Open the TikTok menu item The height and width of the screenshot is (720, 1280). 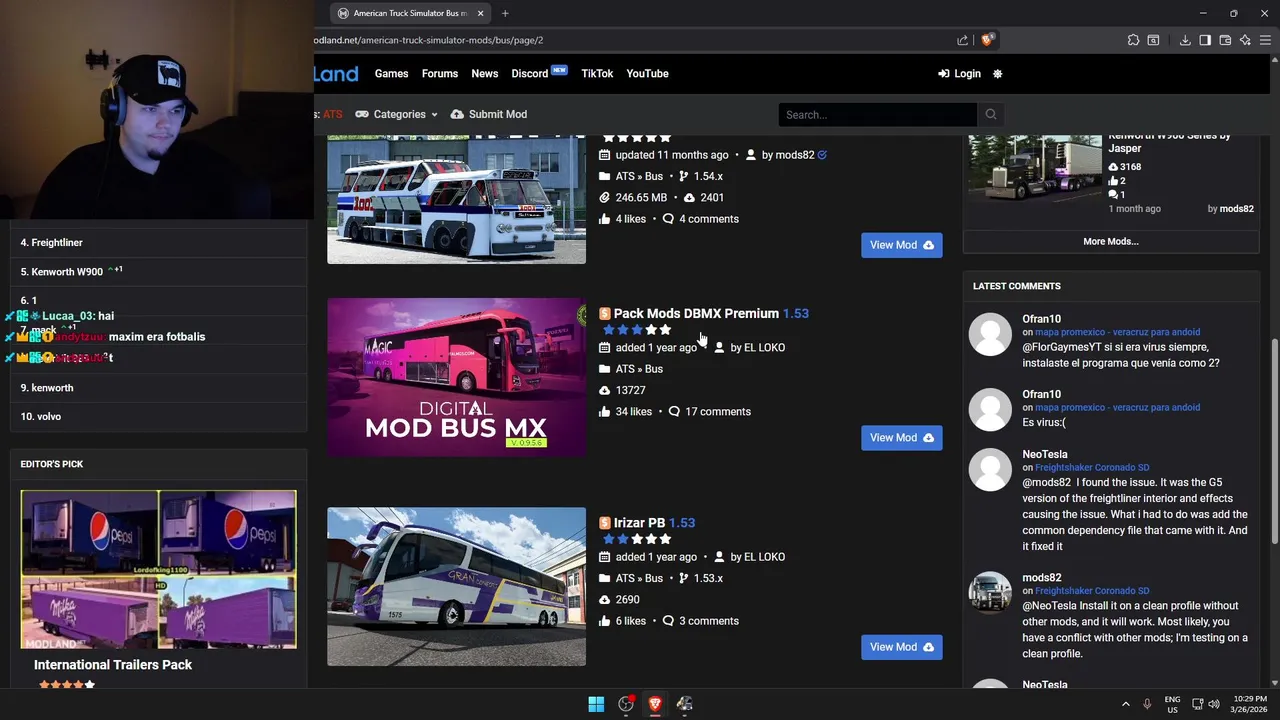tap(597, 74)
